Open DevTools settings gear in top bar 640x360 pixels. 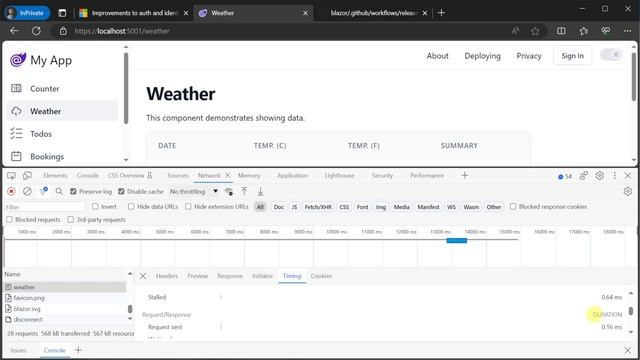(x=600, y=176)
